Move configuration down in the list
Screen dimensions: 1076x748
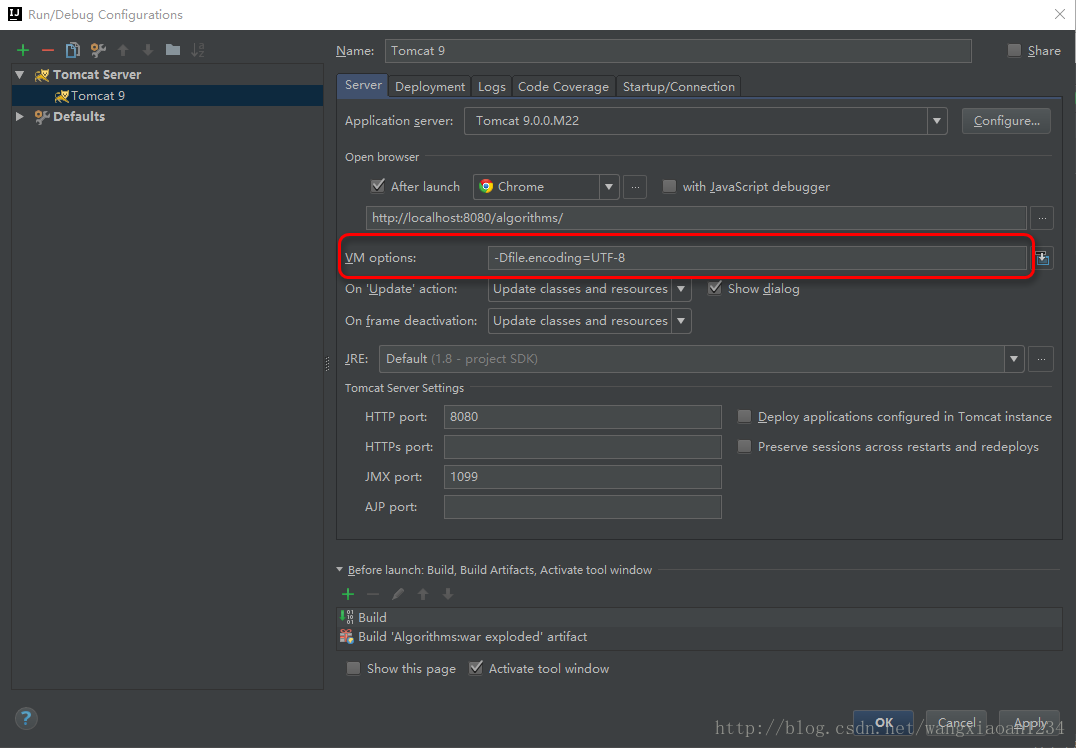coord(148,50)
